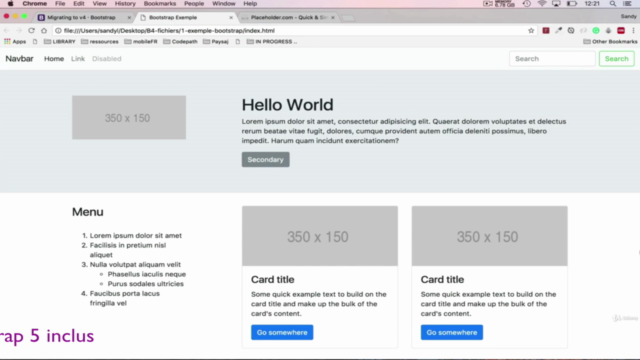The height and width of the screenshot is (360, 640).
Task: Click the Sandy profile name
Action: (x=629, y=16)
